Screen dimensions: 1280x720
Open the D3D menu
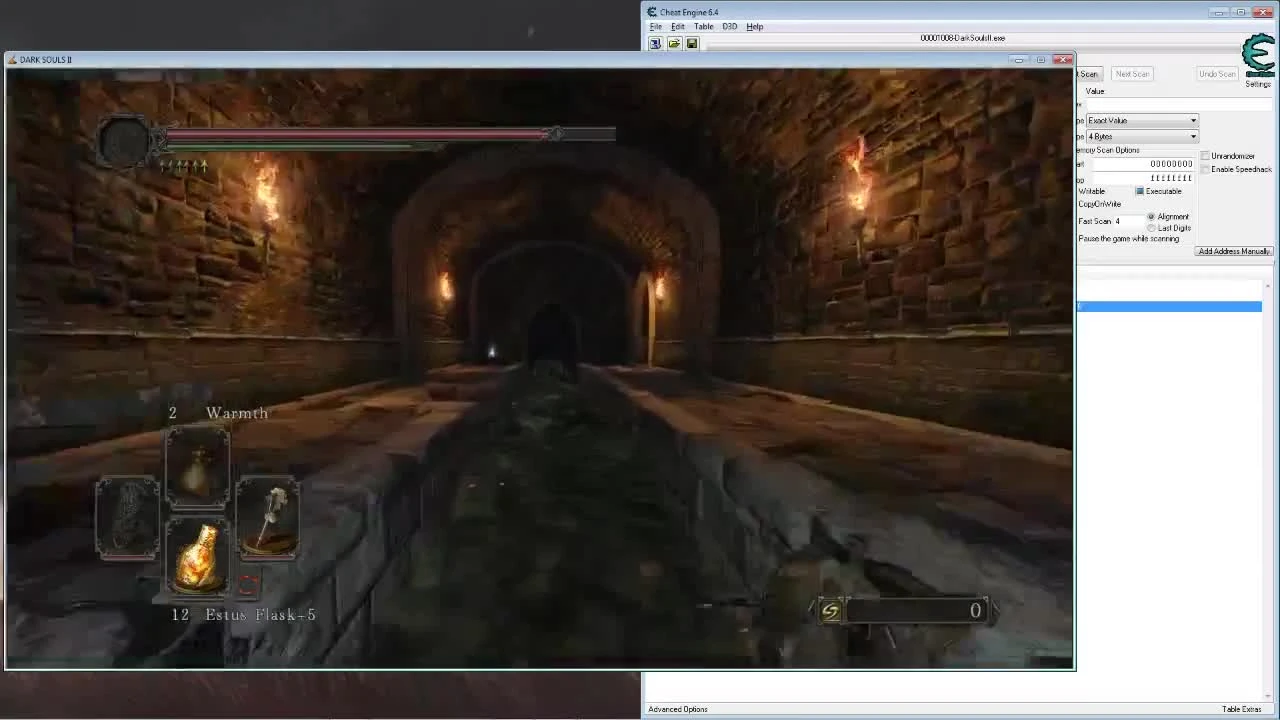pos(729,26)
